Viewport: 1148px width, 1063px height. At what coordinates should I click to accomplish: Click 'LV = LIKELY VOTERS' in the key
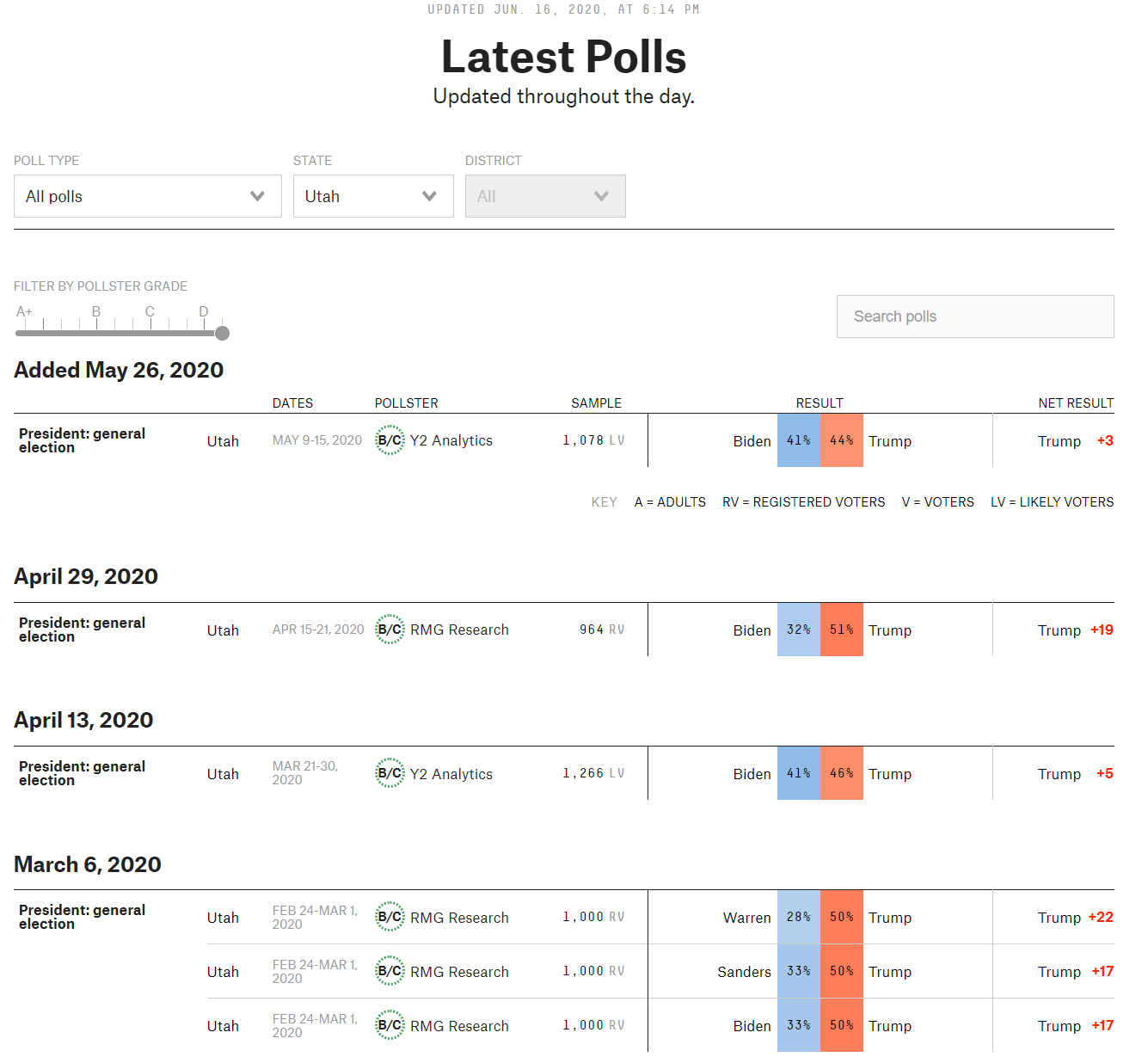coord(1053,502)
